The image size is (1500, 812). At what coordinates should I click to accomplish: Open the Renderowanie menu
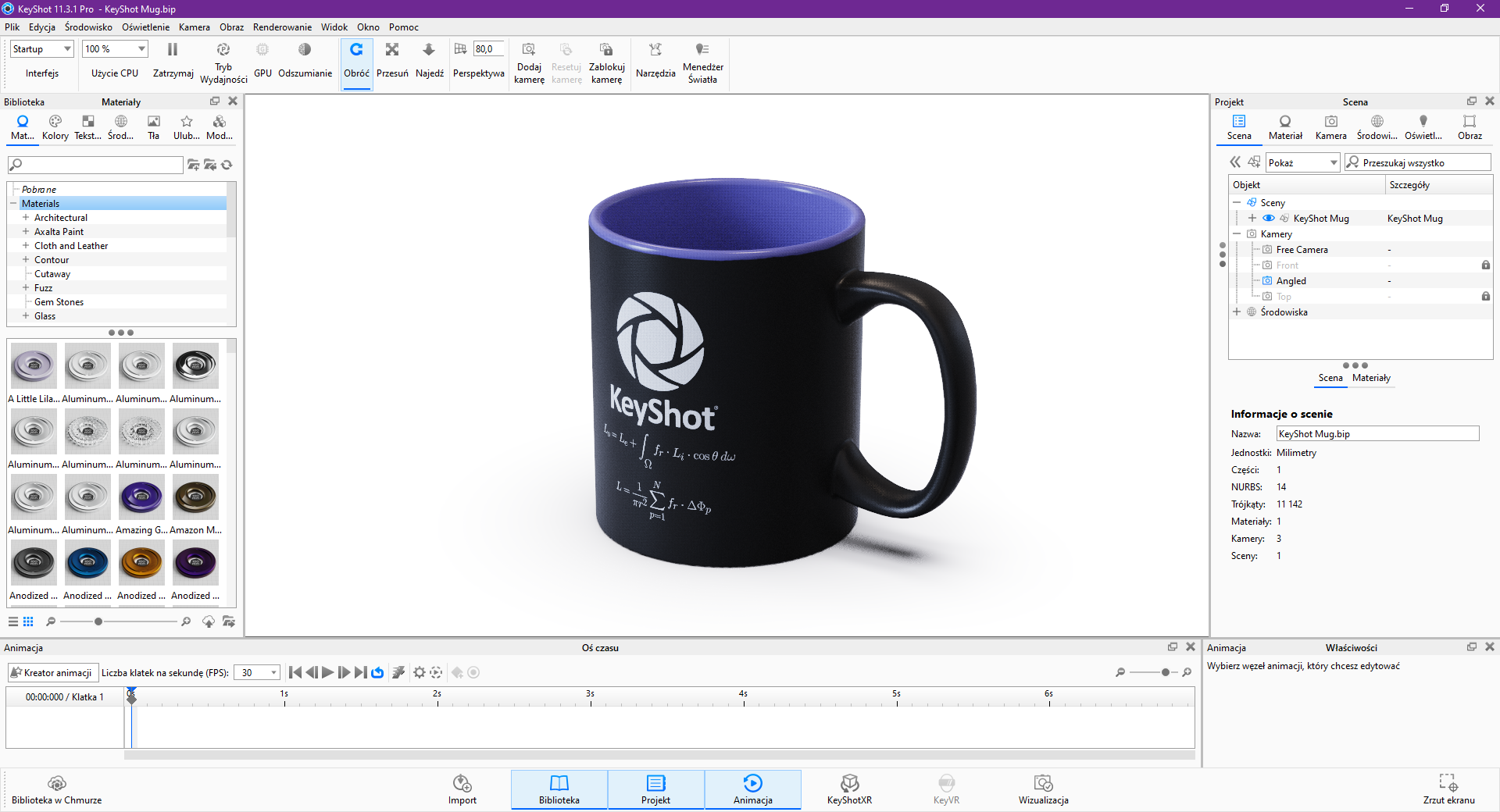(282, 27)
